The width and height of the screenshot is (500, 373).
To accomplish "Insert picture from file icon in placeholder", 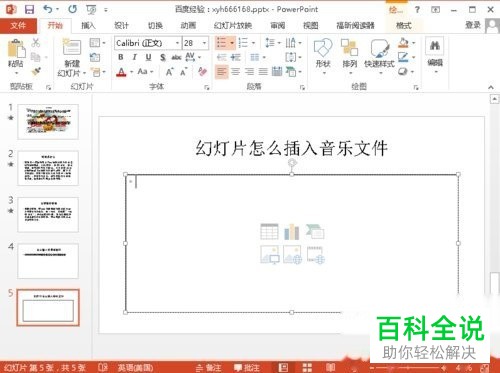I will [x=269, y=255].
